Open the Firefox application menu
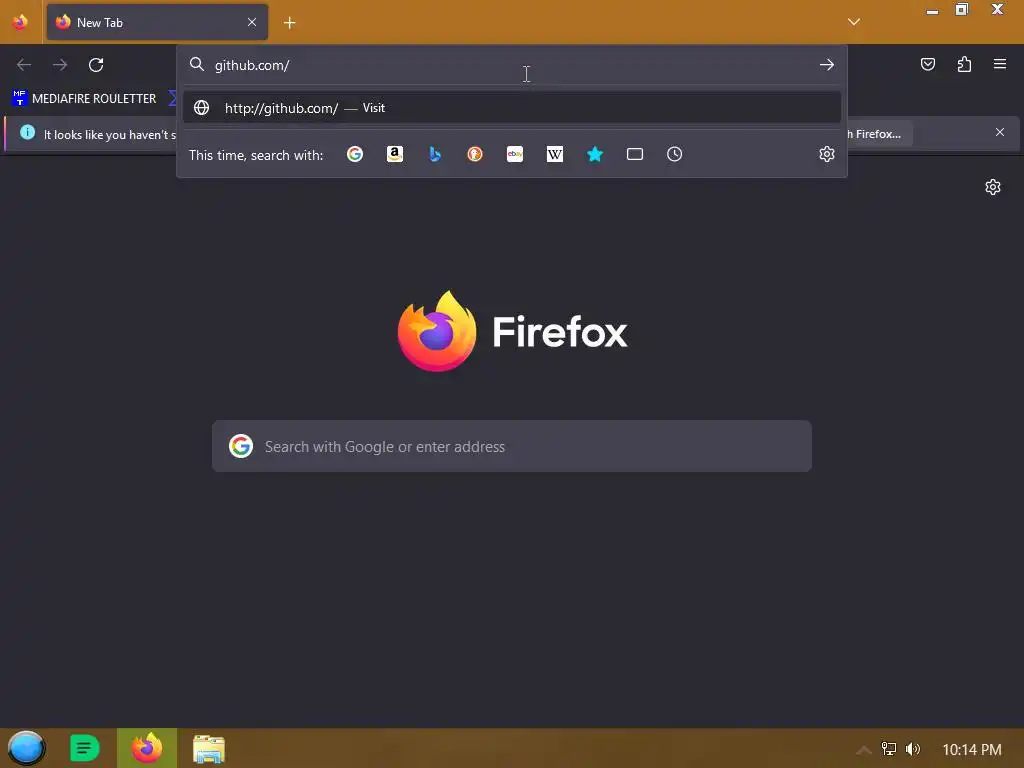 1000,64
